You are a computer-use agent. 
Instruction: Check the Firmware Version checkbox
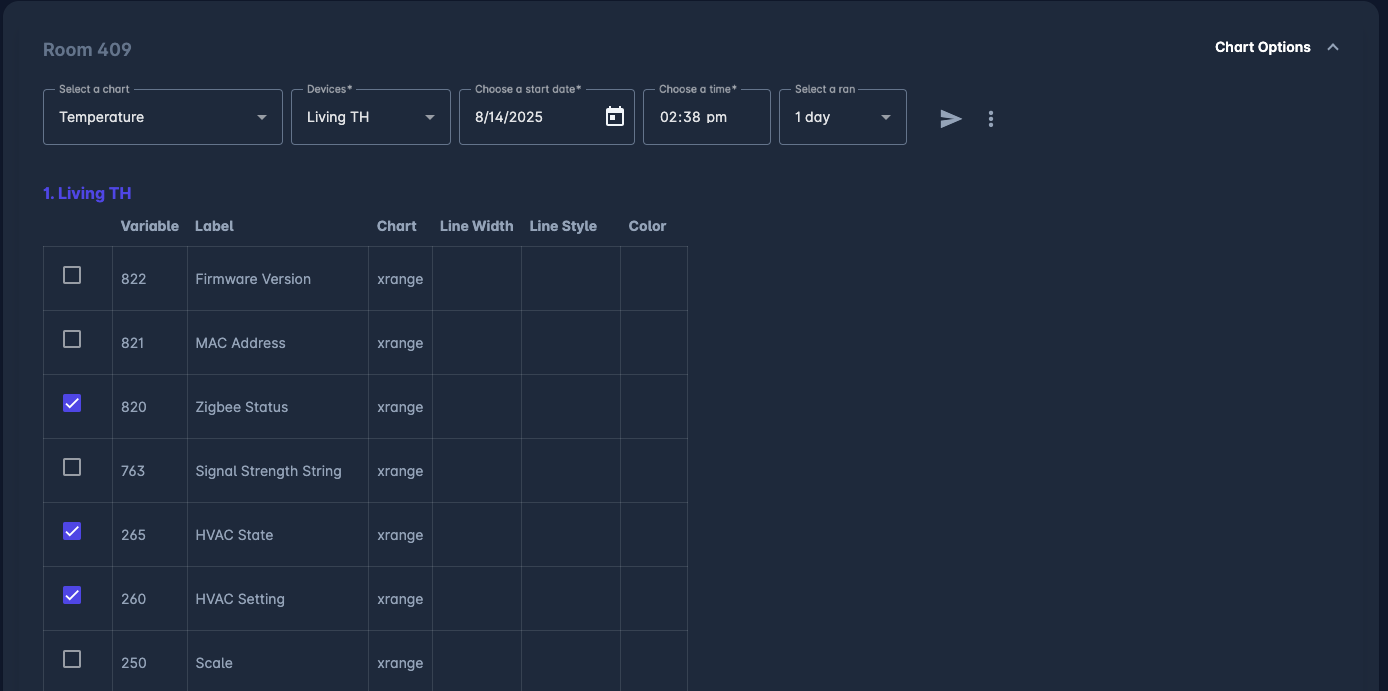tap(72, 275)
